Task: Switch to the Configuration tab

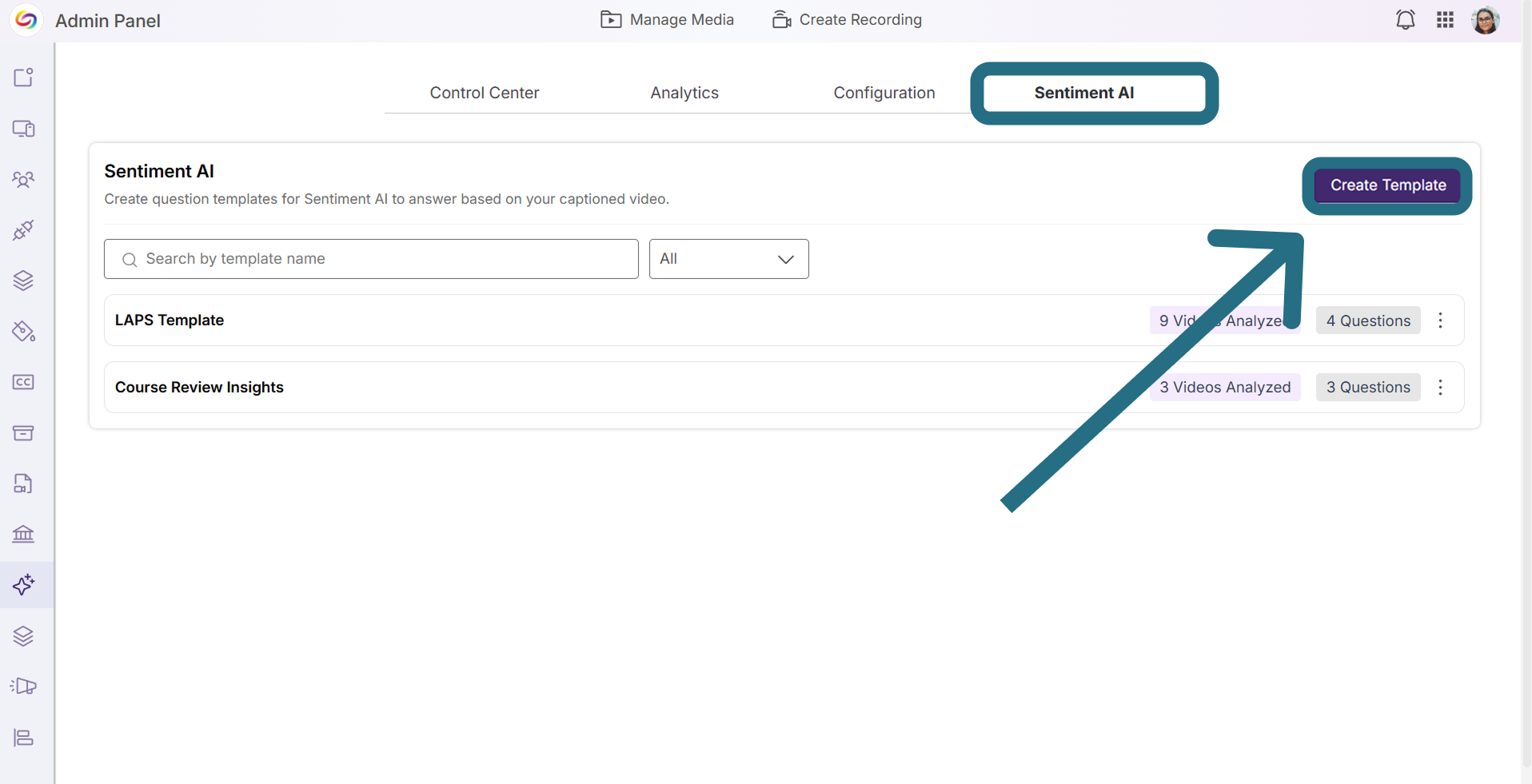Action: coord(884,93)
